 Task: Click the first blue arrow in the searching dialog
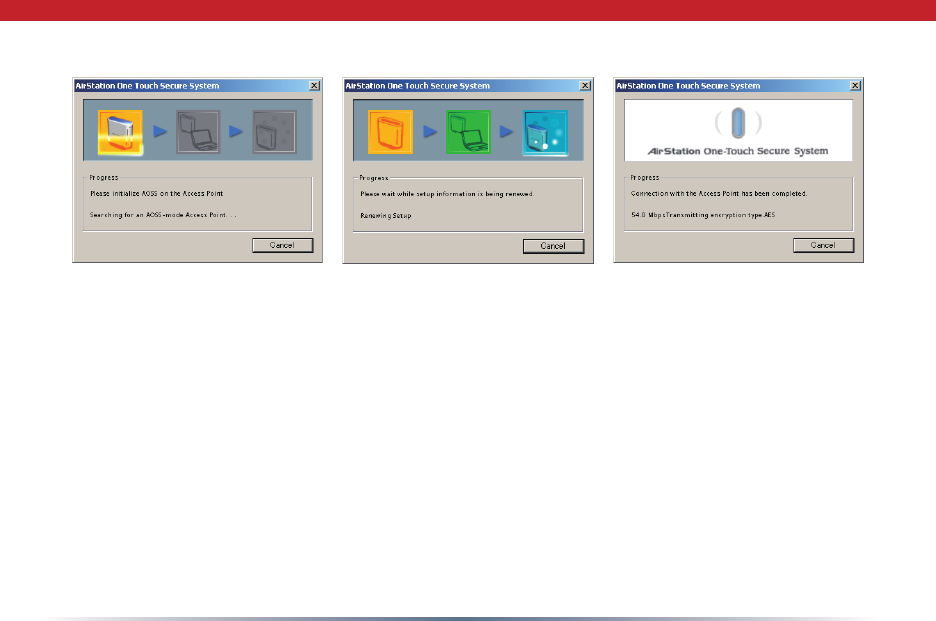pyautogui.click(x=160, y=131)
